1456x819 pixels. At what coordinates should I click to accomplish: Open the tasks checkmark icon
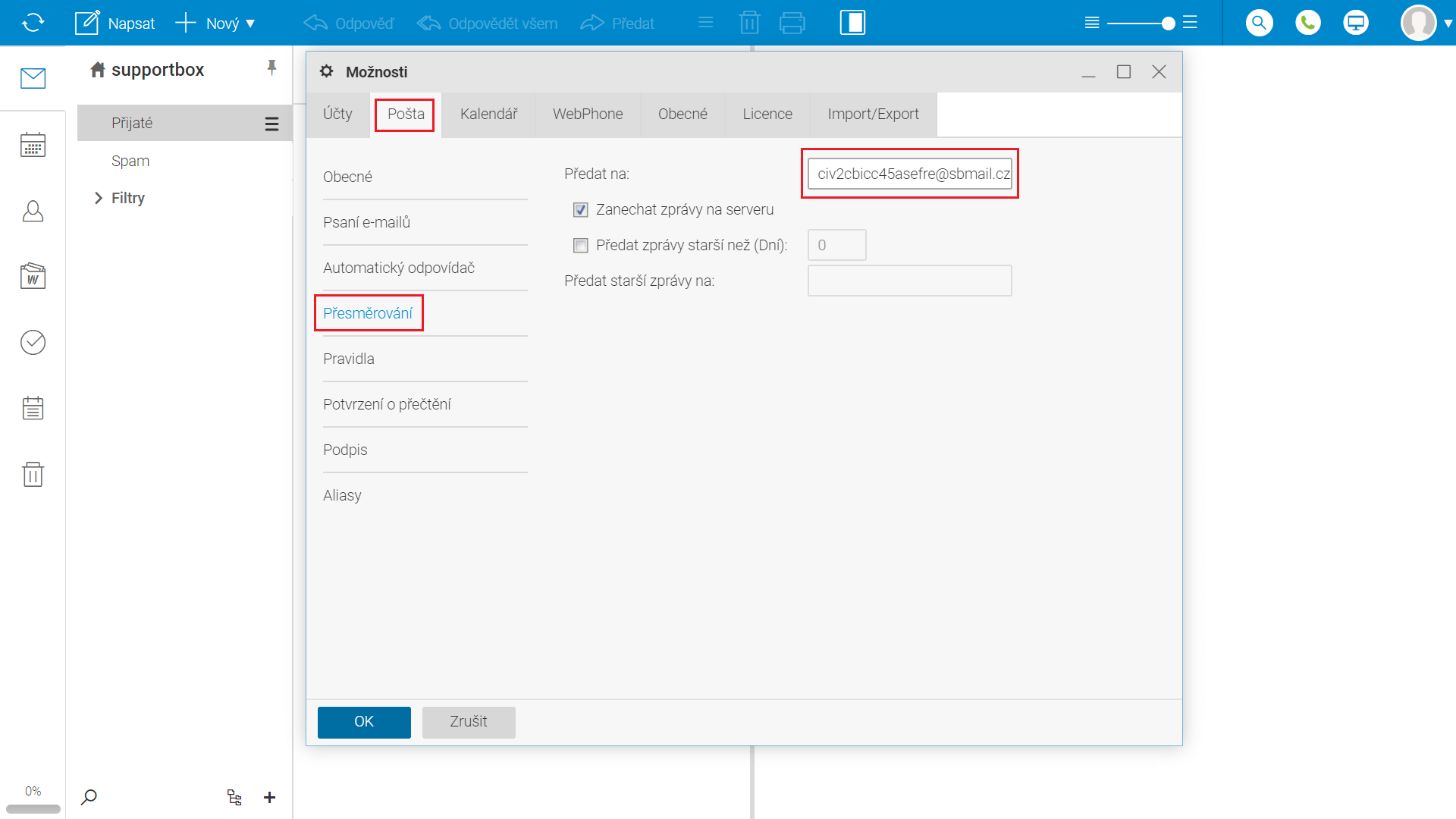33,342
